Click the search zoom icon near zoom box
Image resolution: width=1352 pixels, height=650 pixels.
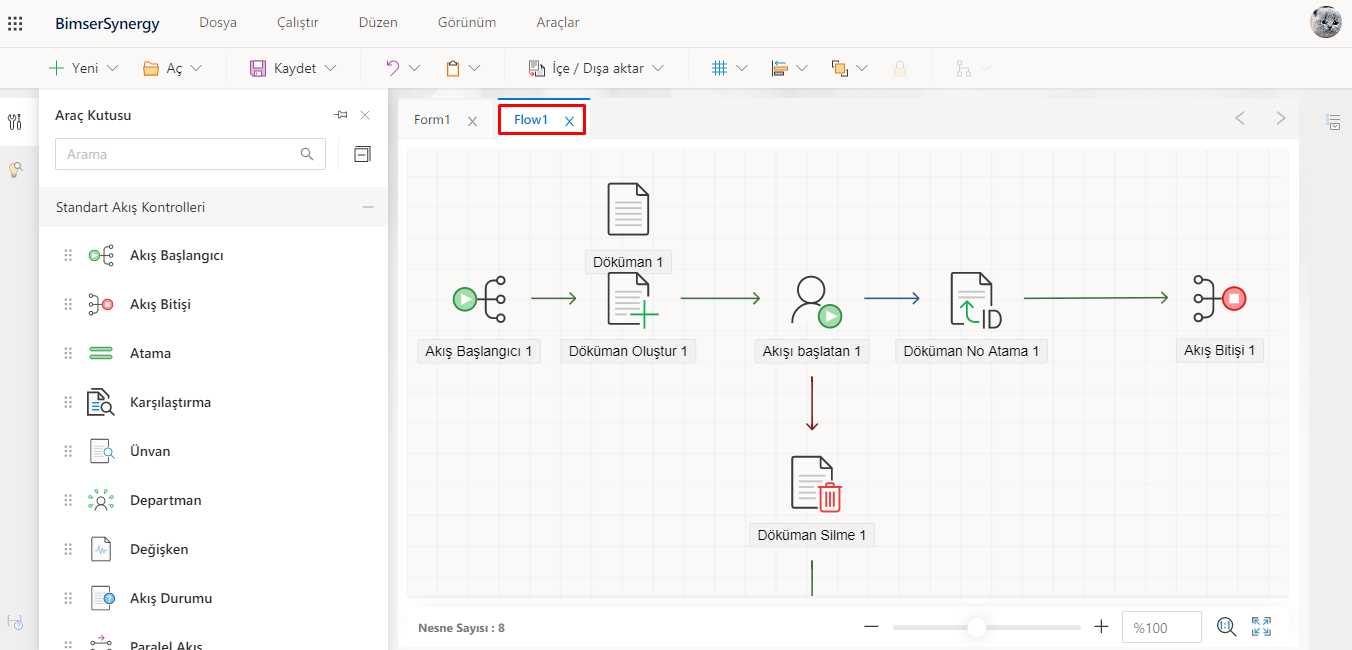(1227, 627)
